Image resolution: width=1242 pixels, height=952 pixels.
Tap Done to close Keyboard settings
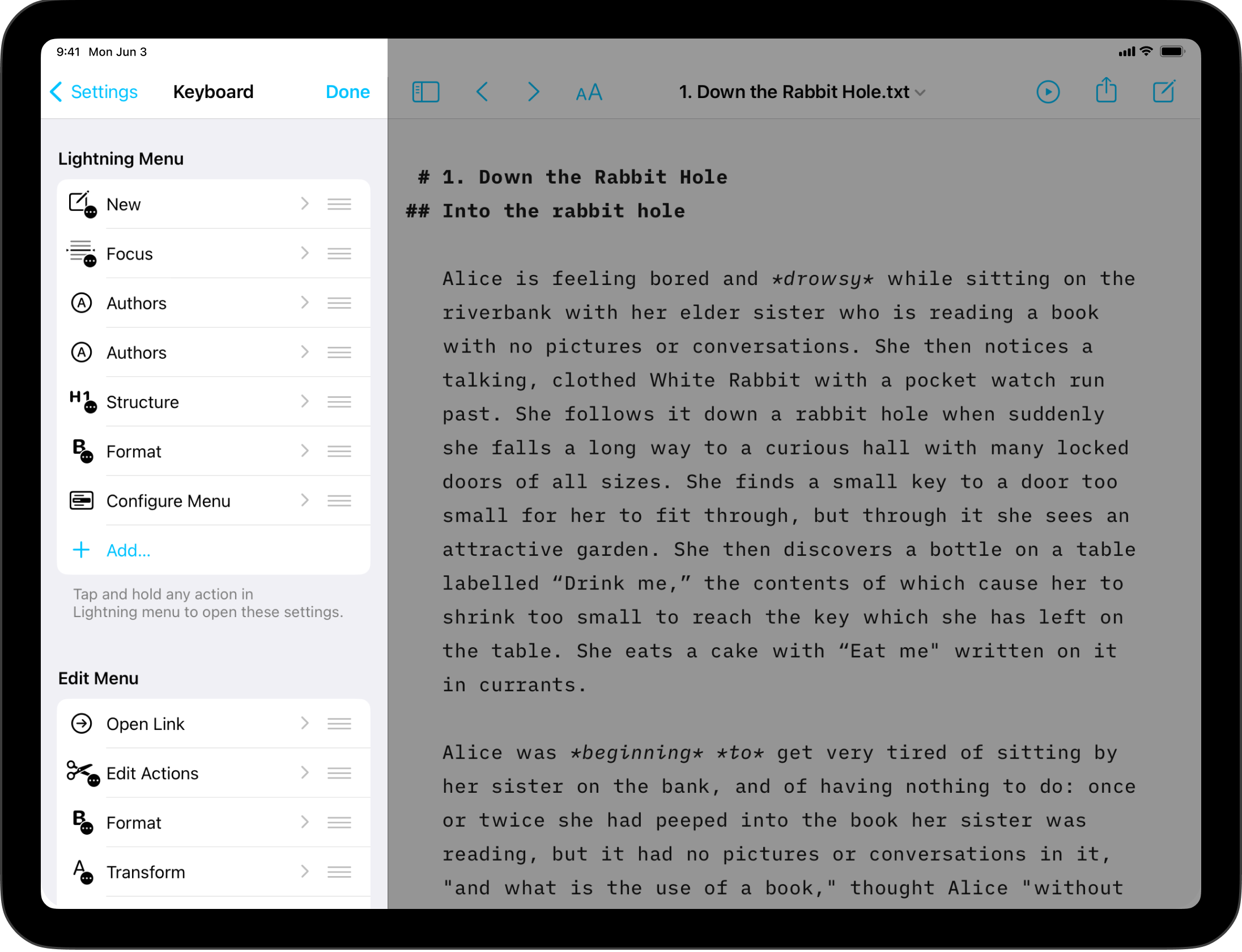tap(347, 92)
